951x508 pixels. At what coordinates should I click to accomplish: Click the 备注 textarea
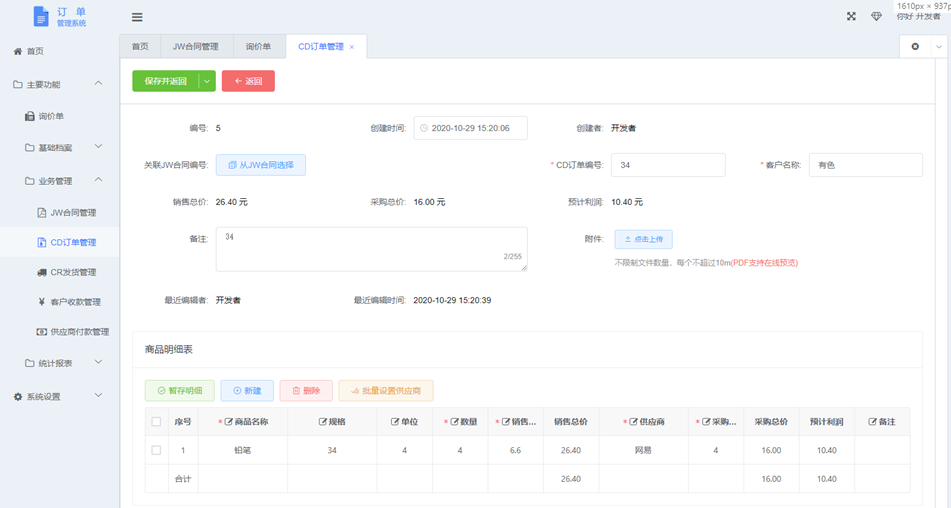click(372, 249)
